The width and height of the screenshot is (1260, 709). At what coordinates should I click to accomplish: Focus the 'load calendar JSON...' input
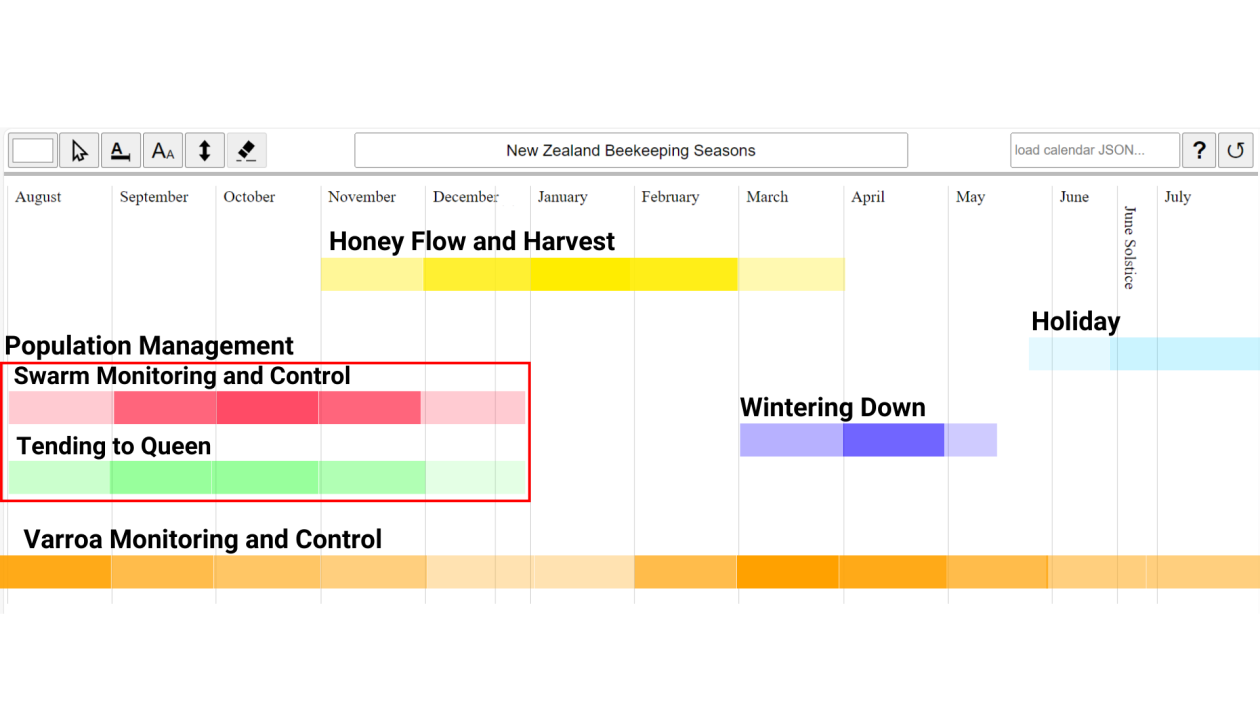click(1094, 151)
